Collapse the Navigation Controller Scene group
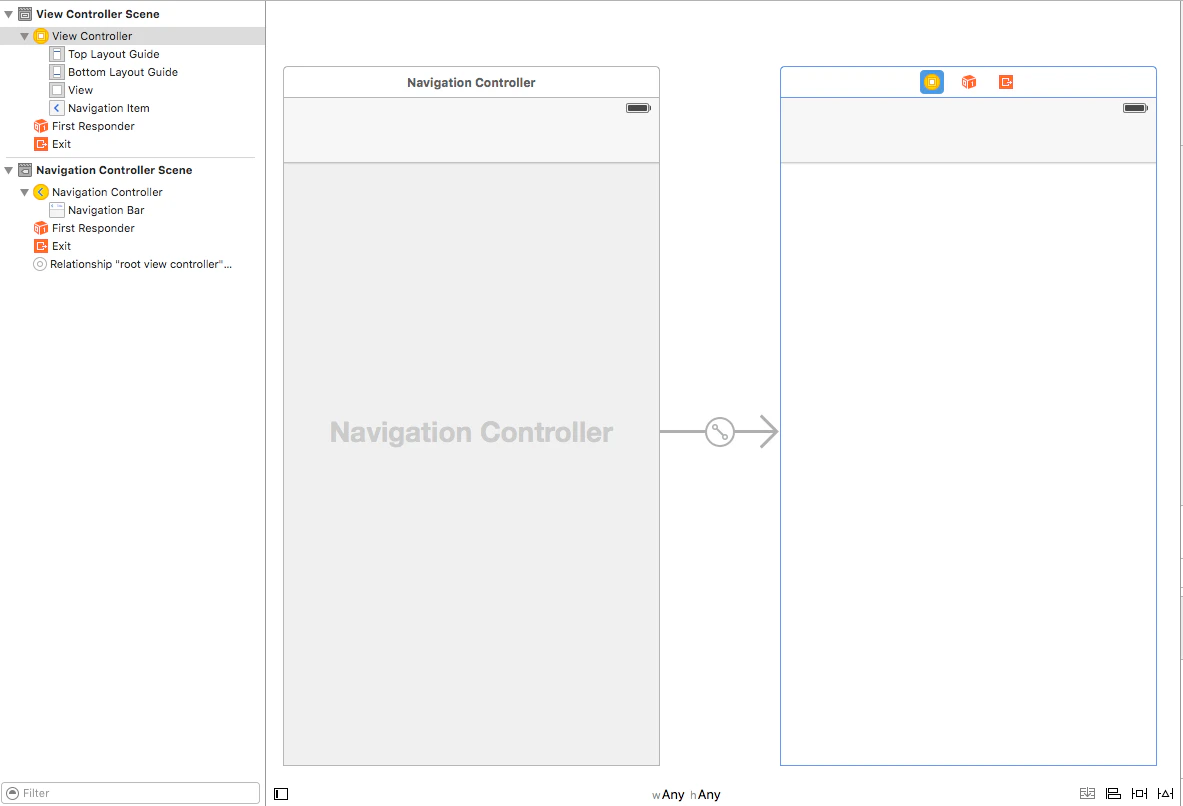Viewport: 1183px width, 806px height. [8, 171]
